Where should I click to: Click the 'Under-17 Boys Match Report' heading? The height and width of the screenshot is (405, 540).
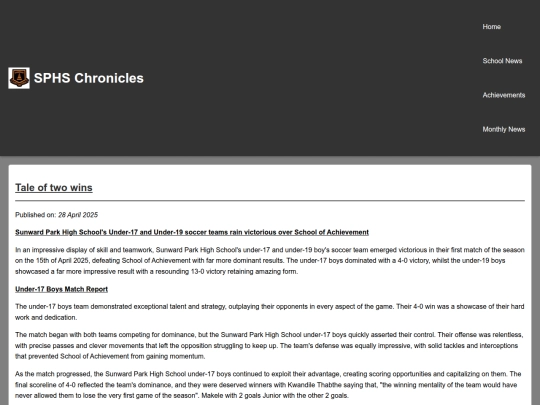click(61, 289)
